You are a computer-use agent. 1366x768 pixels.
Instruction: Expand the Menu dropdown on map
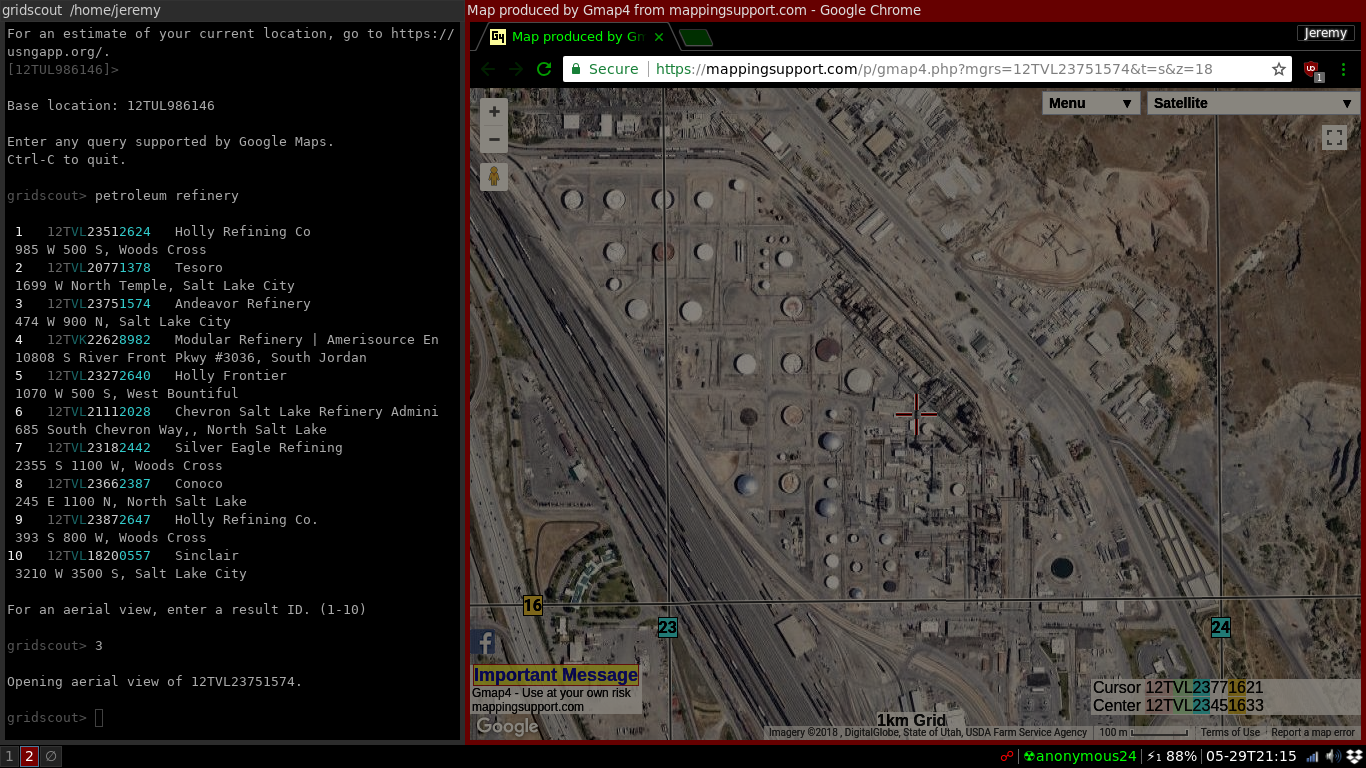point(1091,103)
